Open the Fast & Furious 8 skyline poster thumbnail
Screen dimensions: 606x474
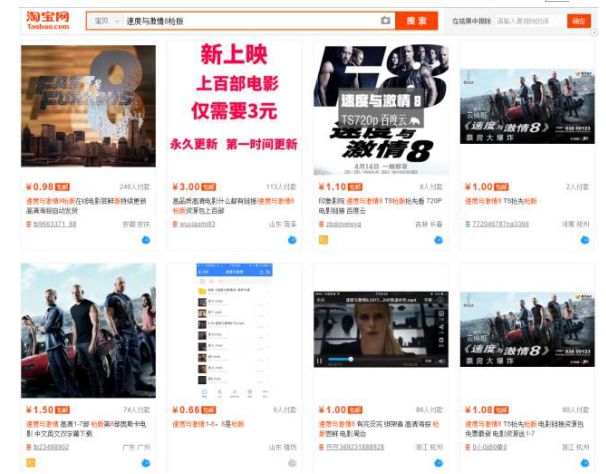(89, 106)
